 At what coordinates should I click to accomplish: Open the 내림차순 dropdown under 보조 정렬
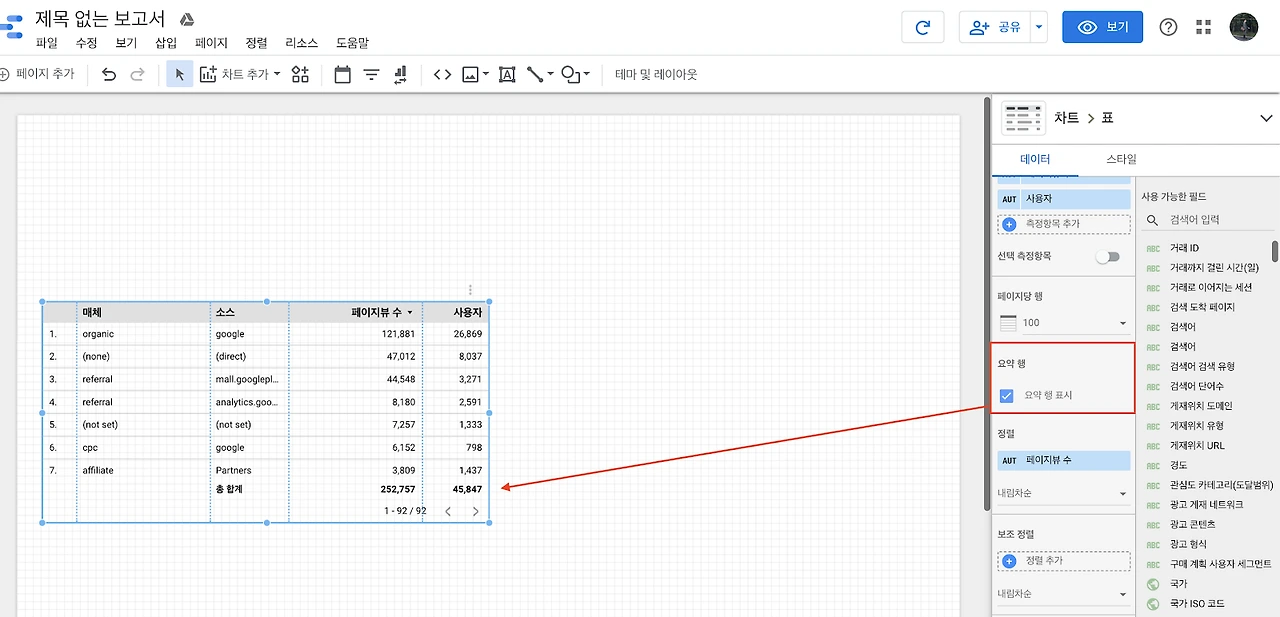tap(1064, 594)
